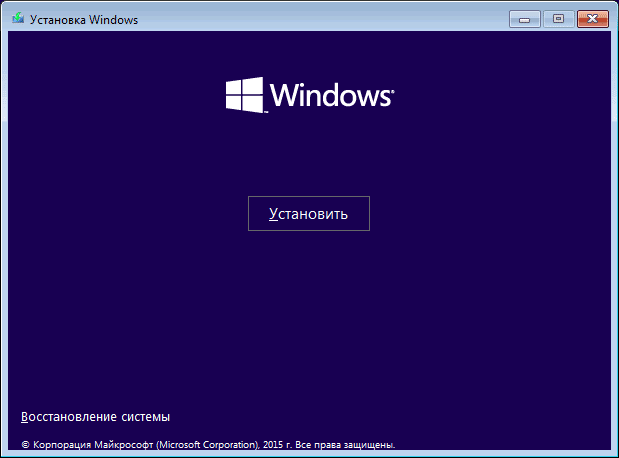The image size is (619, 458).
Task: Click the Windows wordmark next to the logo
Action: click(330, 97)
